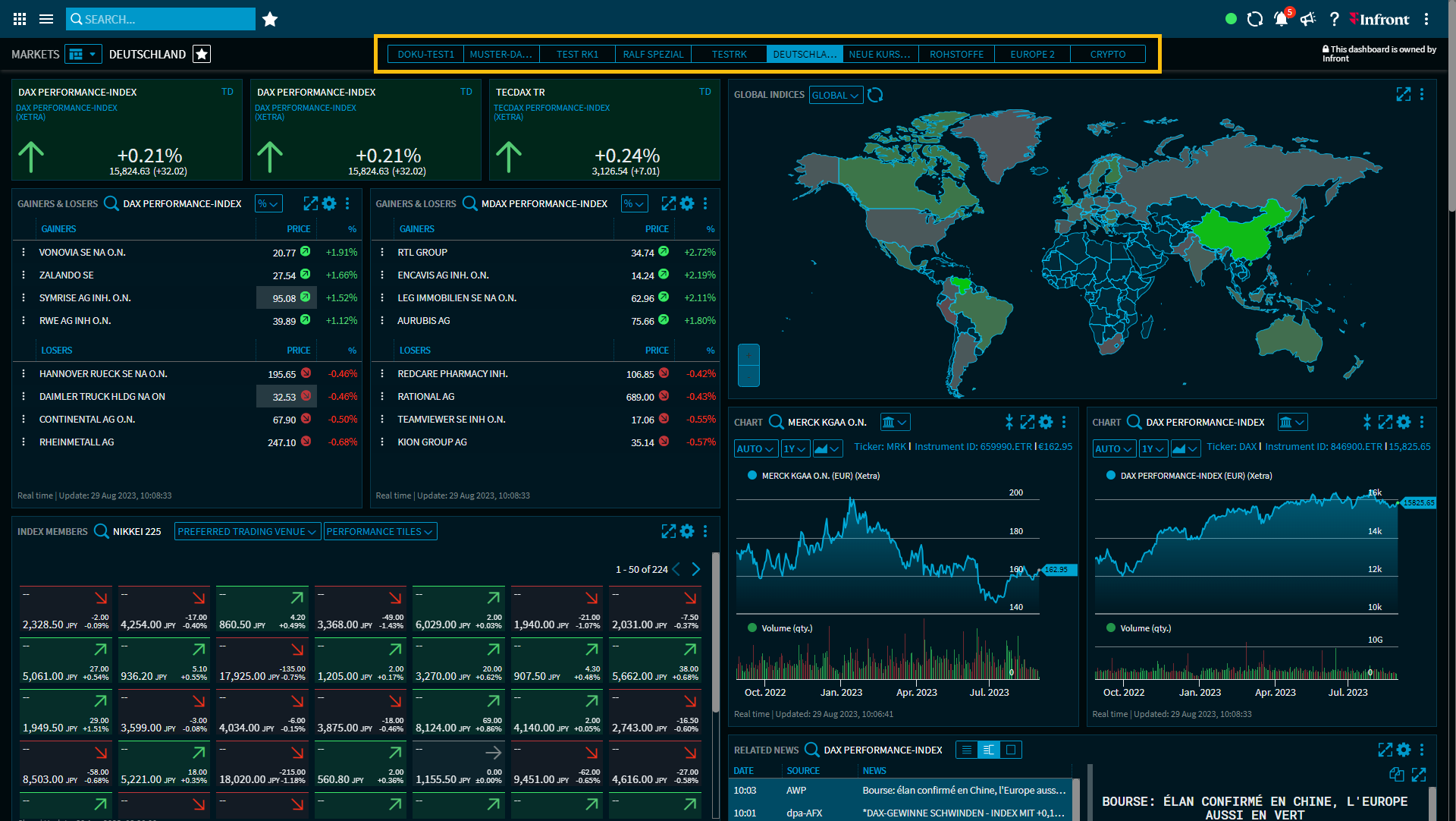Open the Global region dropdown
The image size is (1456, 821).
pos(835,95)
